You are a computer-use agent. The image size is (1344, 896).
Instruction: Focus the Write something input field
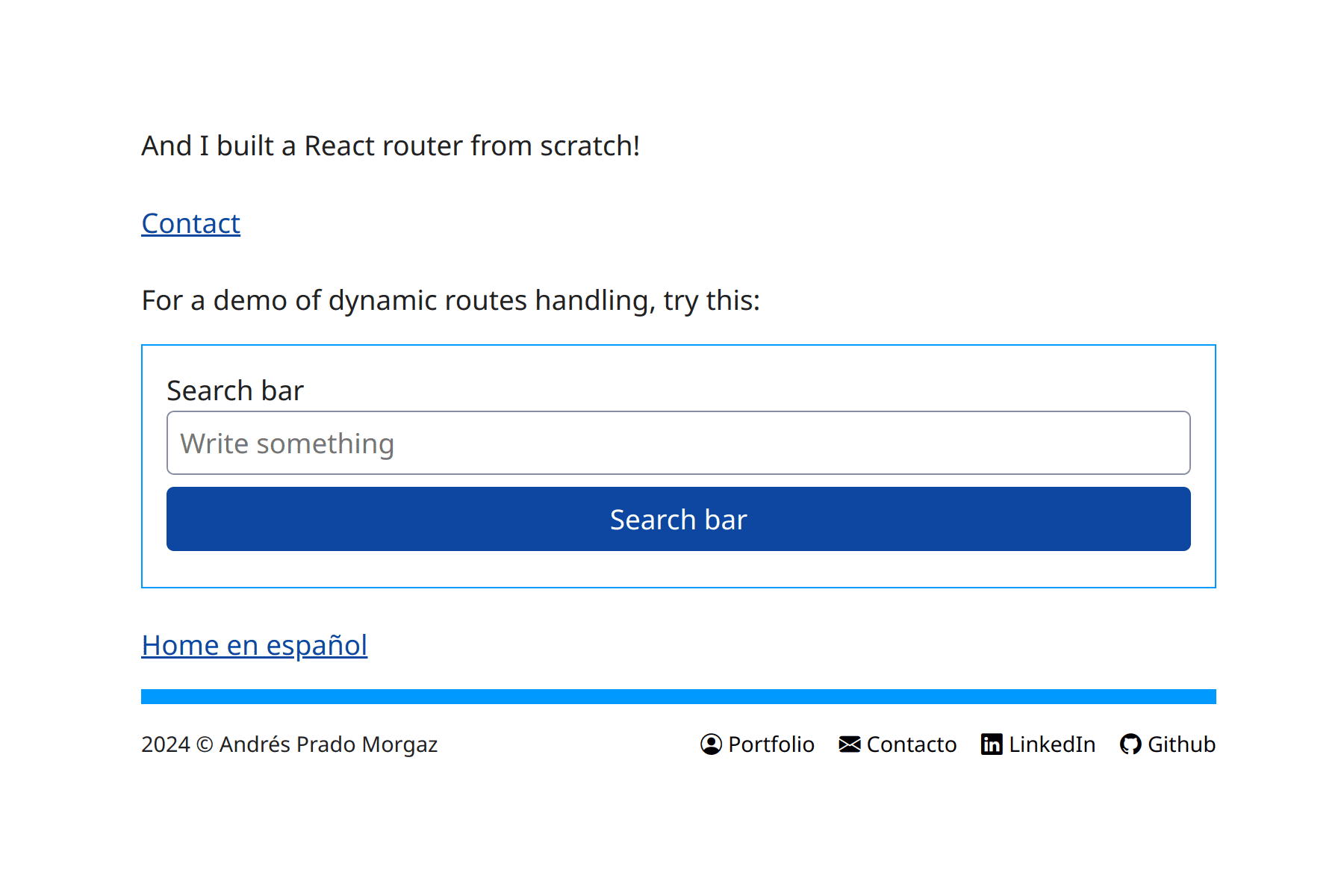point(679,443)
